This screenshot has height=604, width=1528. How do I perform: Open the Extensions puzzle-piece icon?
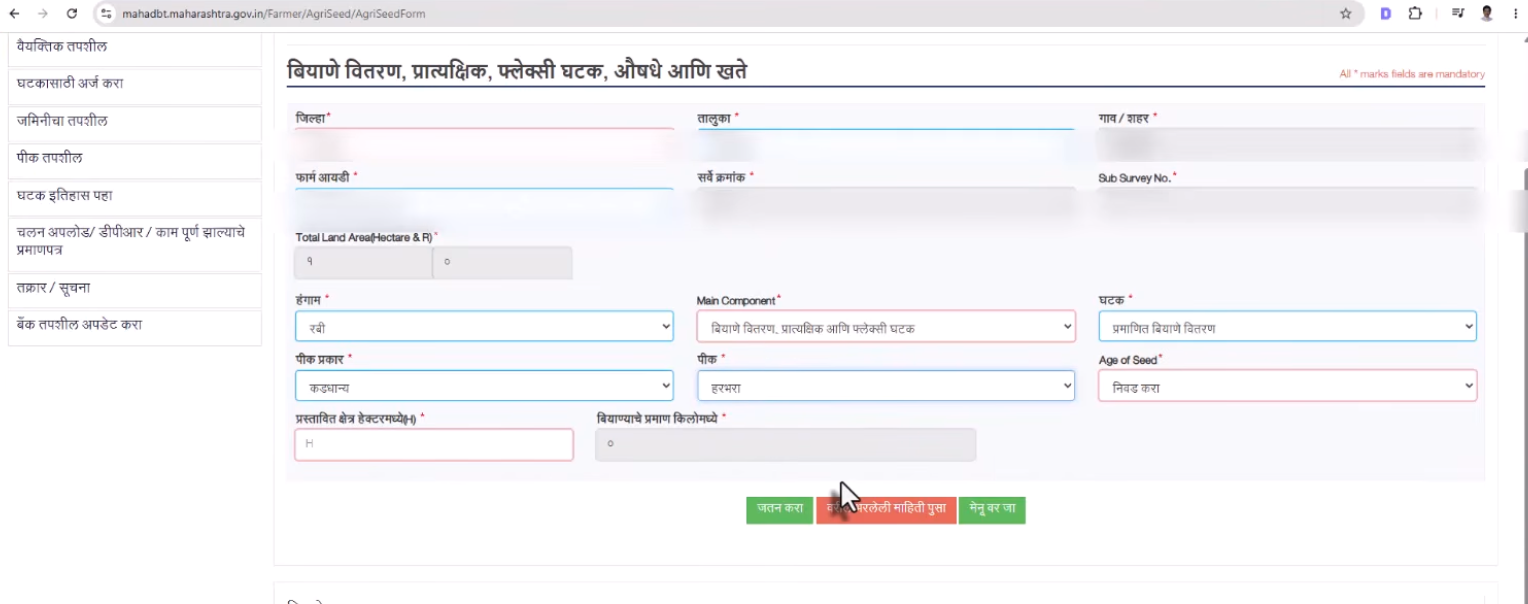pos(1415,14)
